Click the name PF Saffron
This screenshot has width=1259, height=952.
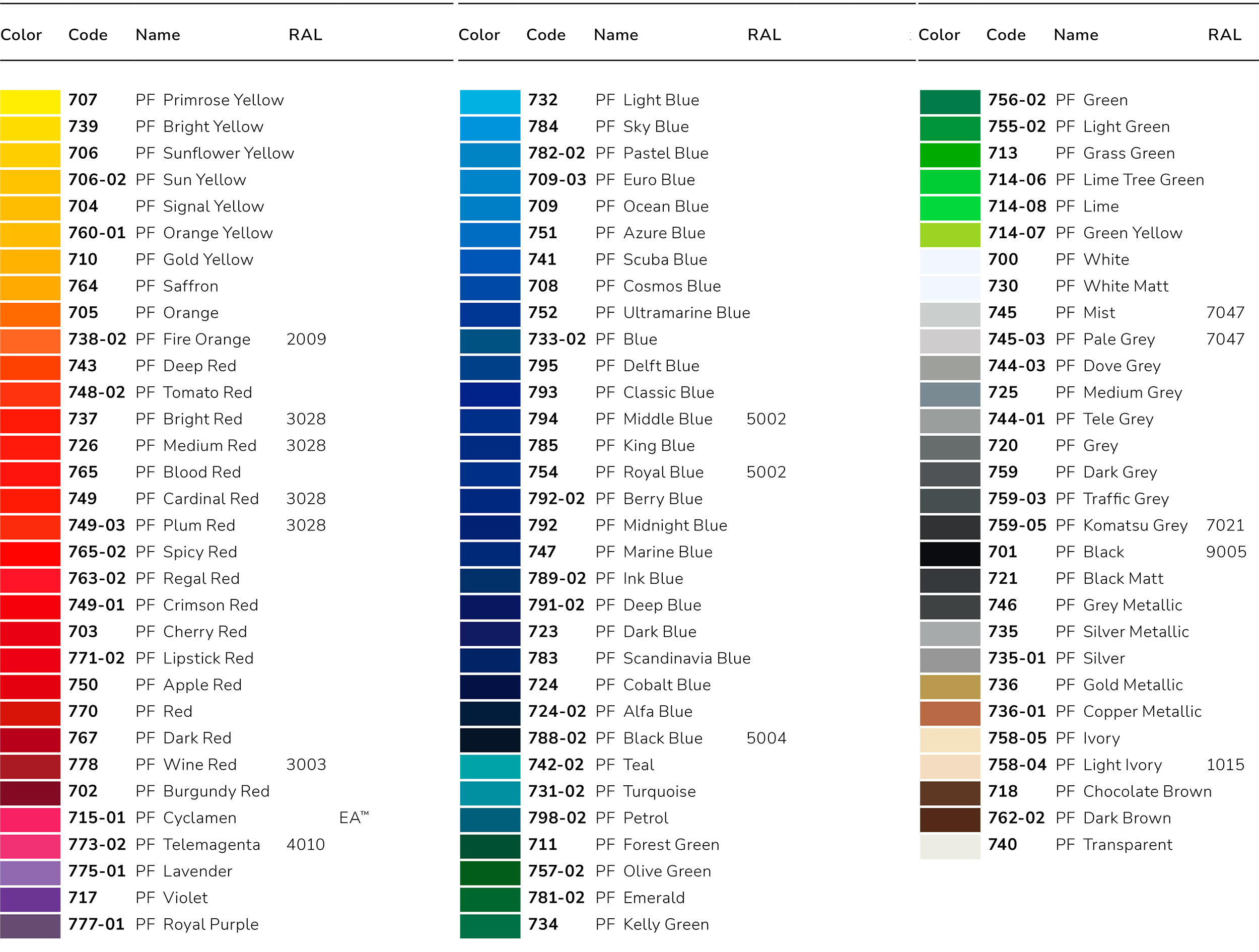click(177, 286)
